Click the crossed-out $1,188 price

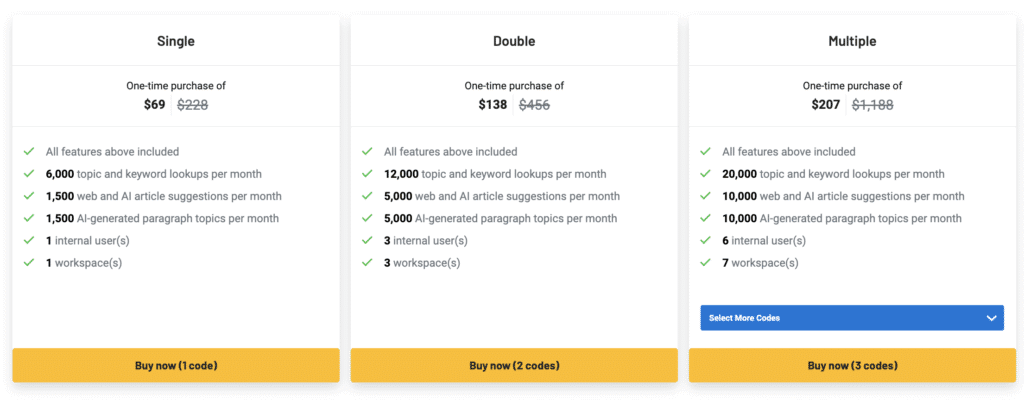pyautogui.click(x=872, y=104)
